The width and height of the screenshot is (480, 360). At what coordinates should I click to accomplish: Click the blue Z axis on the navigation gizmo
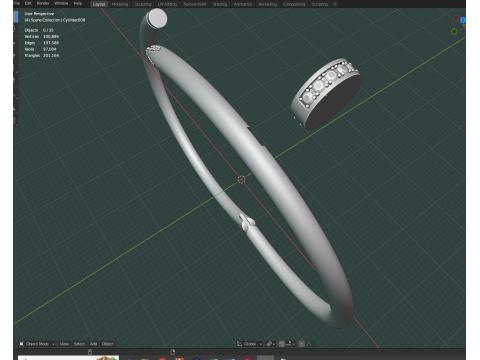coord(463,20)
